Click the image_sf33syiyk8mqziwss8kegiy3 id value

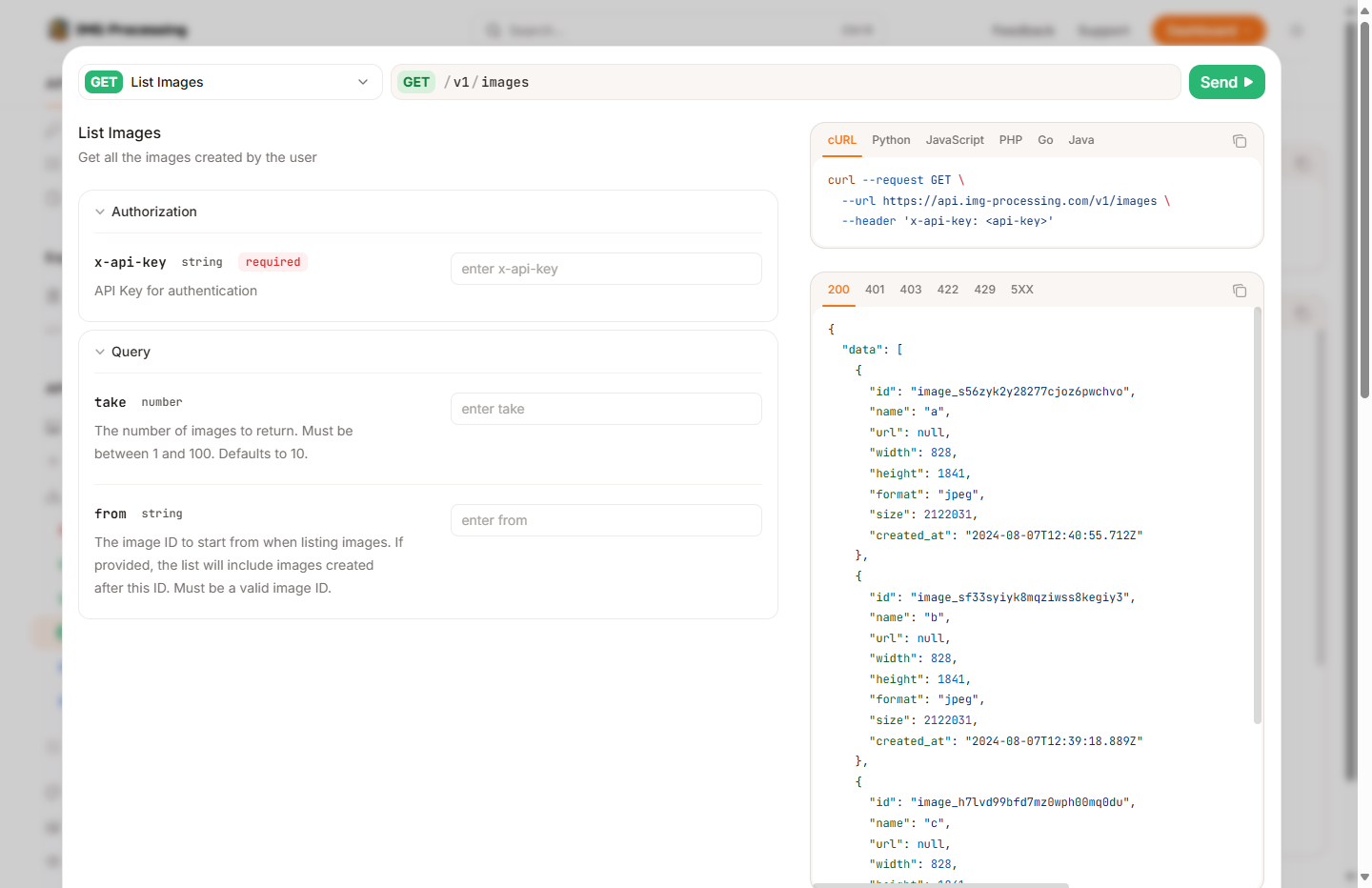pyautogui.click(x=1023, y=597)
